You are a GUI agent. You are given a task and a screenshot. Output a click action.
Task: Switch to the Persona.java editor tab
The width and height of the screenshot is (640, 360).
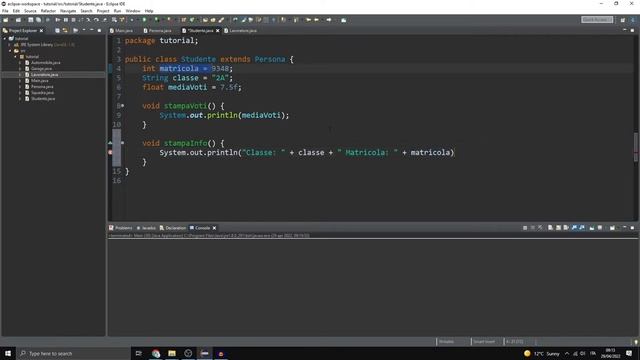(x=158, y=31)
